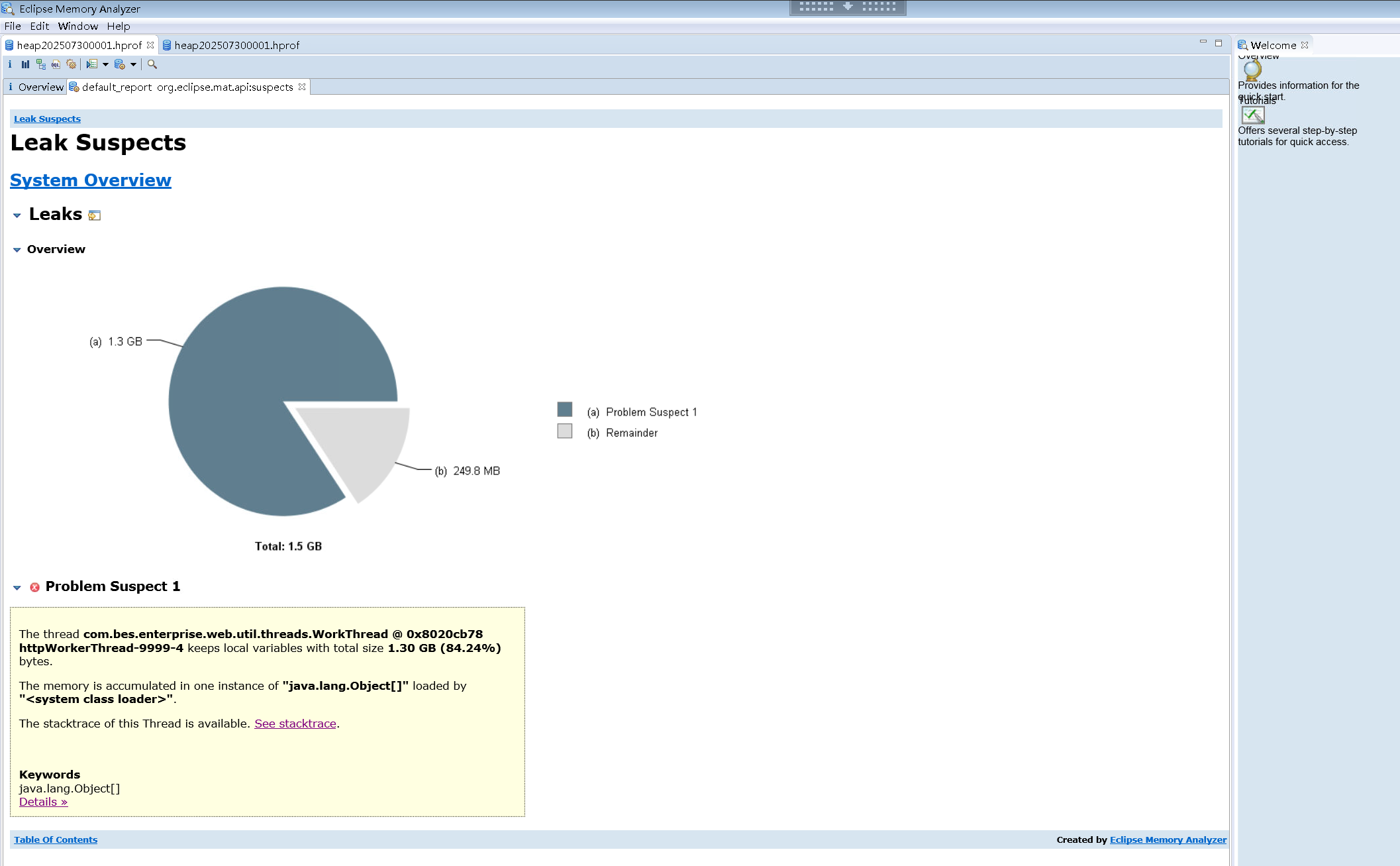Switch to the Overview tab

tap(35, 87)
